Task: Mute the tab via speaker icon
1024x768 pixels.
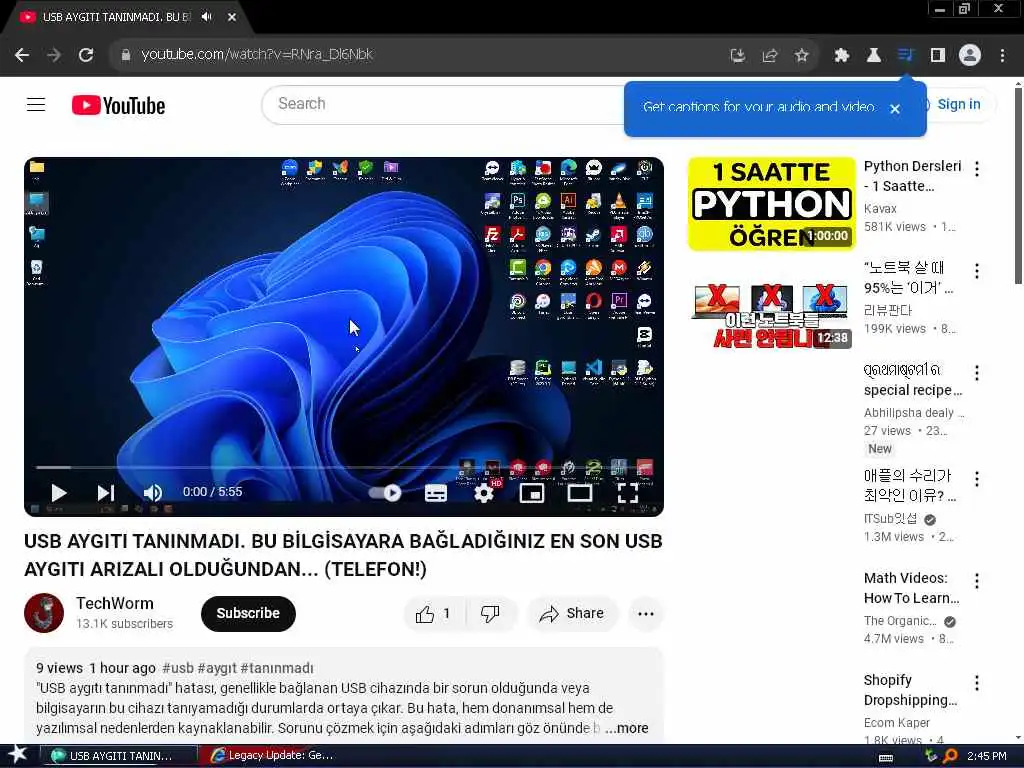Action: 207,17
